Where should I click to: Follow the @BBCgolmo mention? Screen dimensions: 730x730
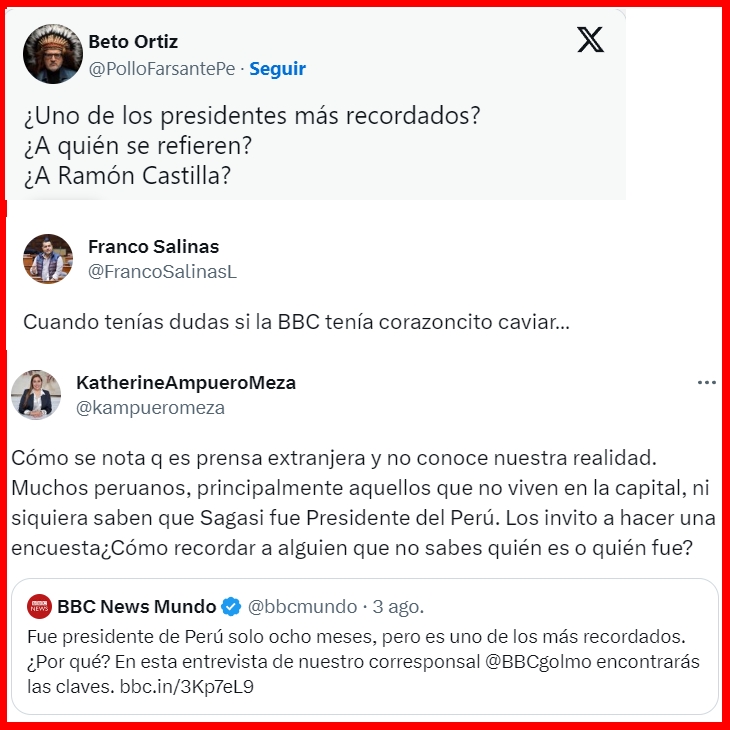point(538,662)
